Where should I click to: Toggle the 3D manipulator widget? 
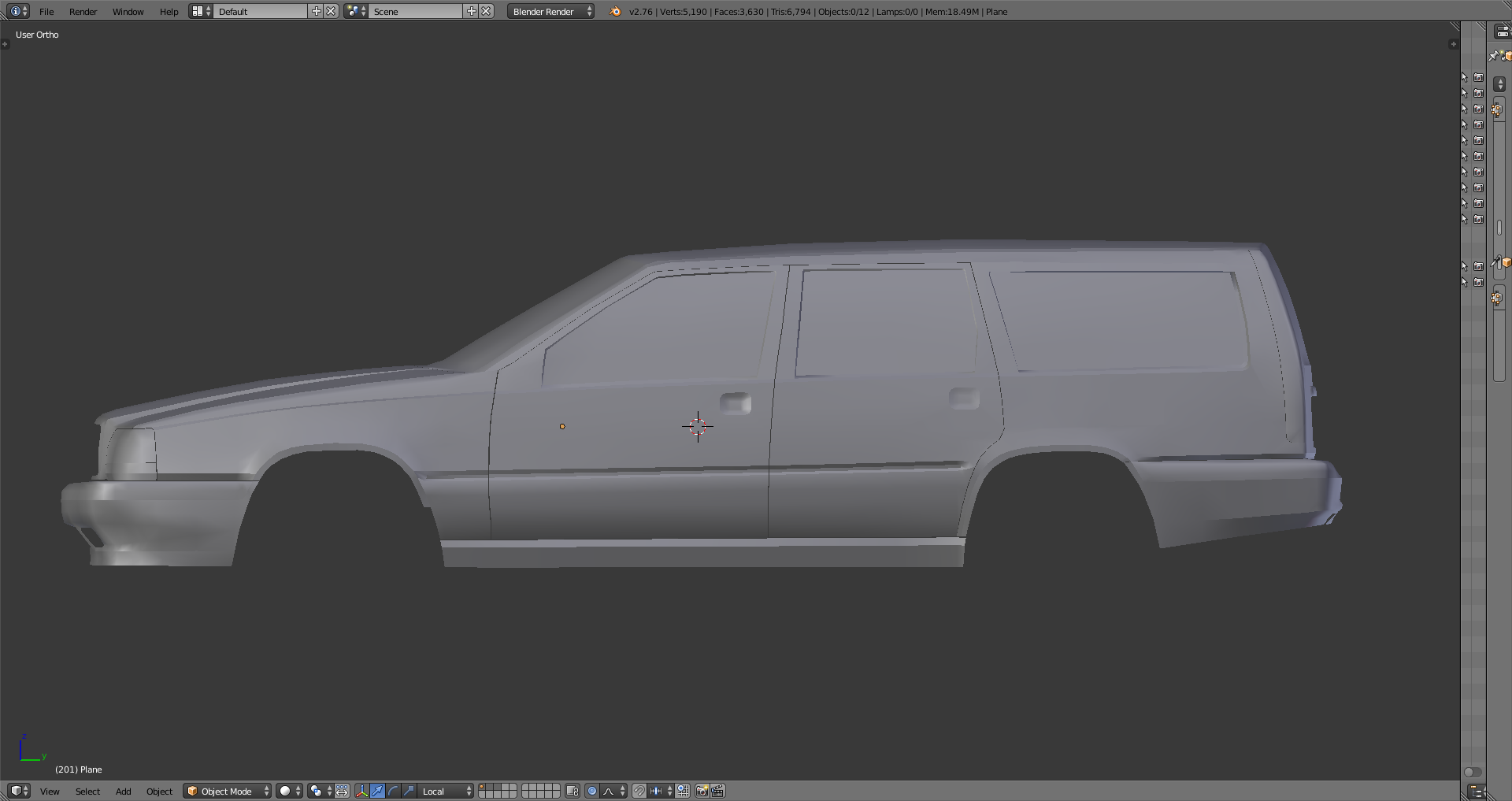362,791
